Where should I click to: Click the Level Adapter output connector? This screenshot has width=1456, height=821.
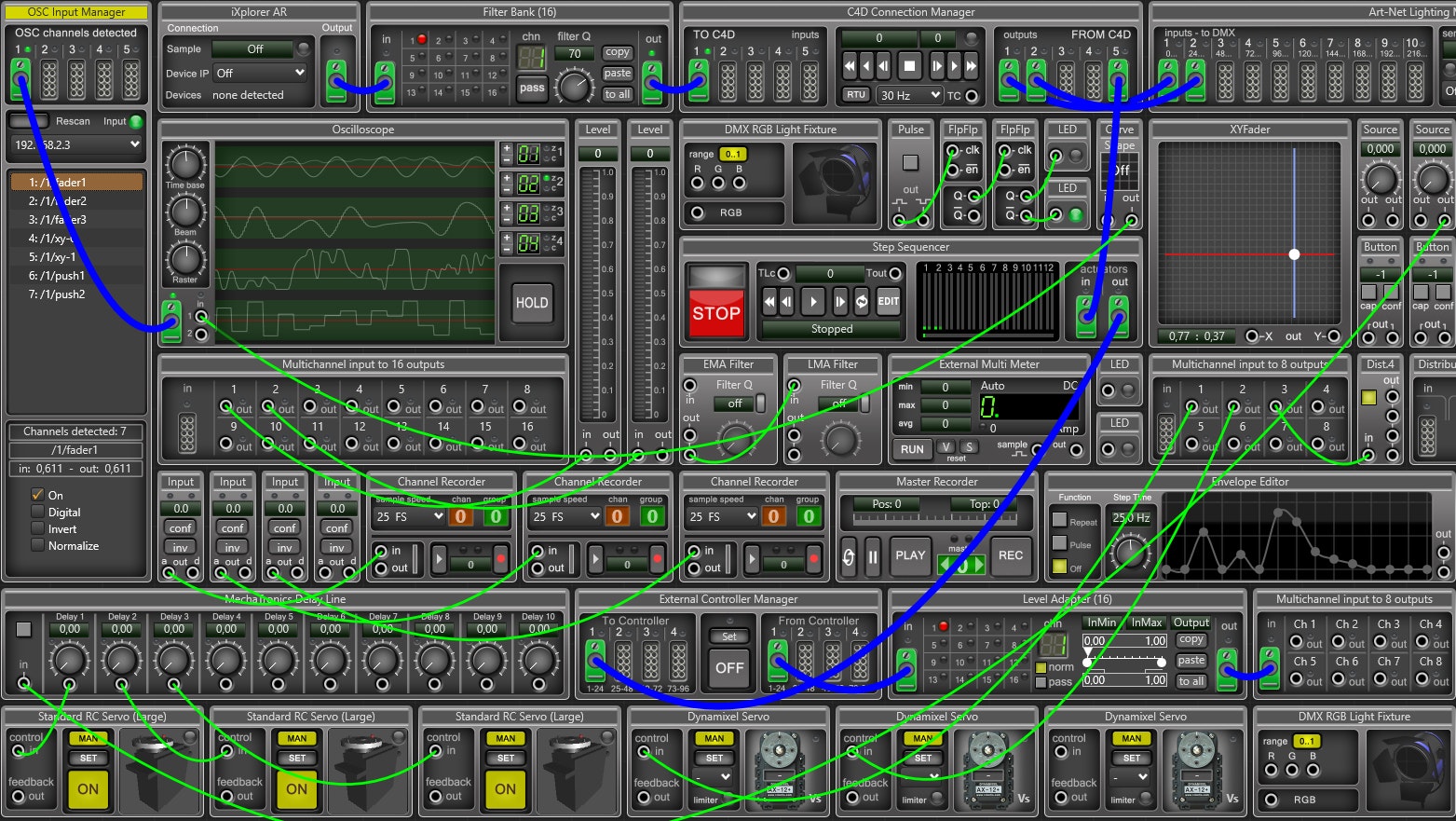(1228, 668)
